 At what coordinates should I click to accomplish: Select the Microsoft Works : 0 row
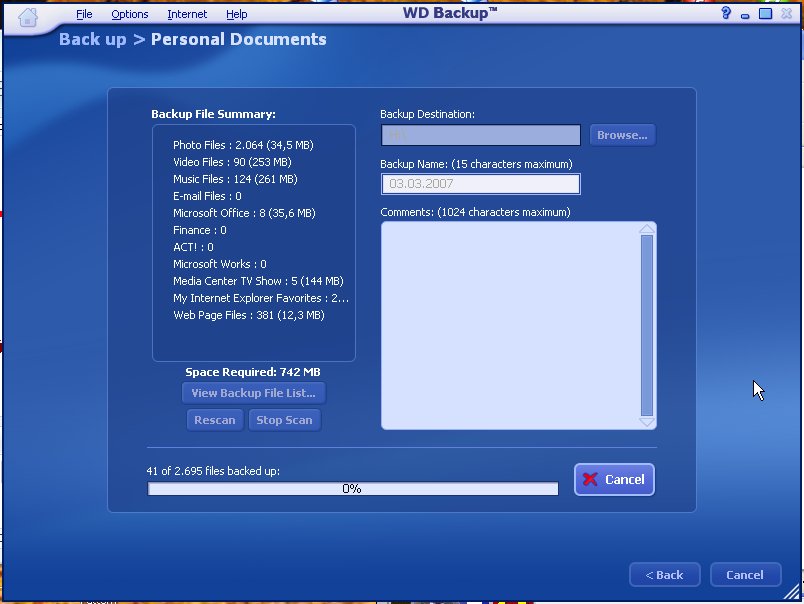(219, 264)
